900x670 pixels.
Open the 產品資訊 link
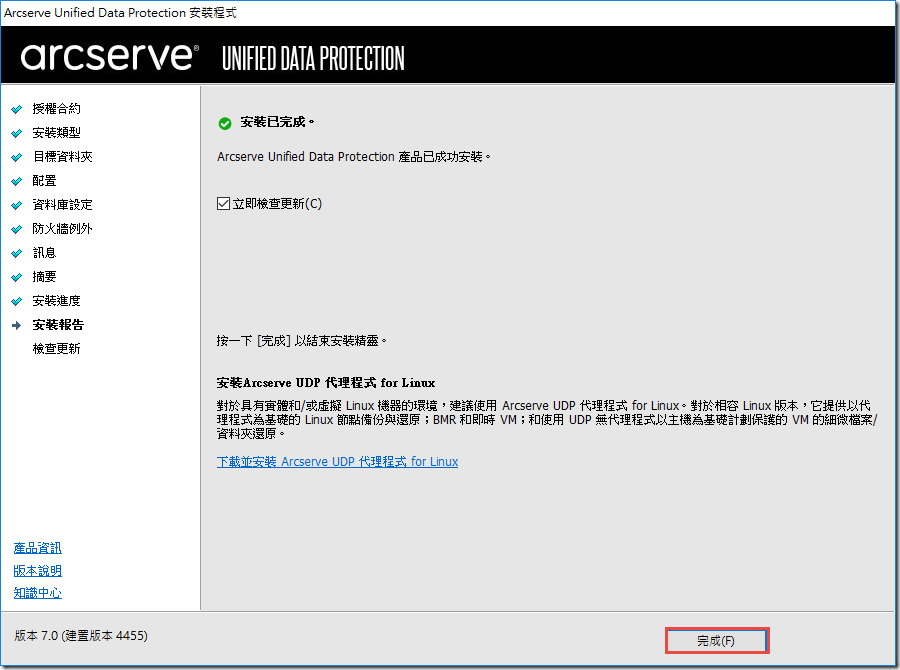pos(38,548)
